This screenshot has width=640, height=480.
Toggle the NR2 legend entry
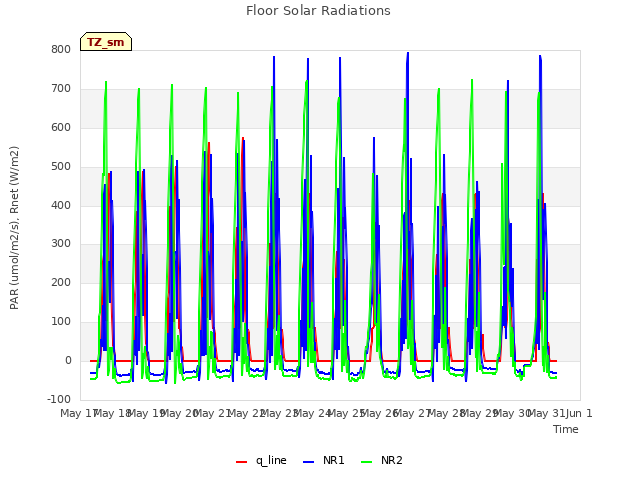382,460
